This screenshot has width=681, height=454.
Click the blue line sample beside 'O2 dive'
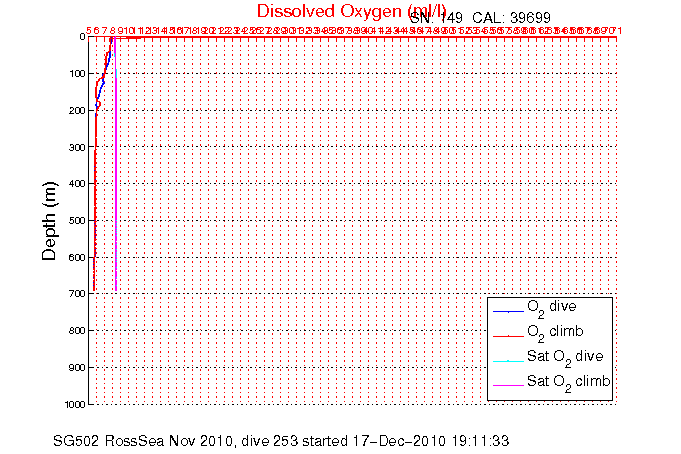pyautogui.click(x=508, y=312)
